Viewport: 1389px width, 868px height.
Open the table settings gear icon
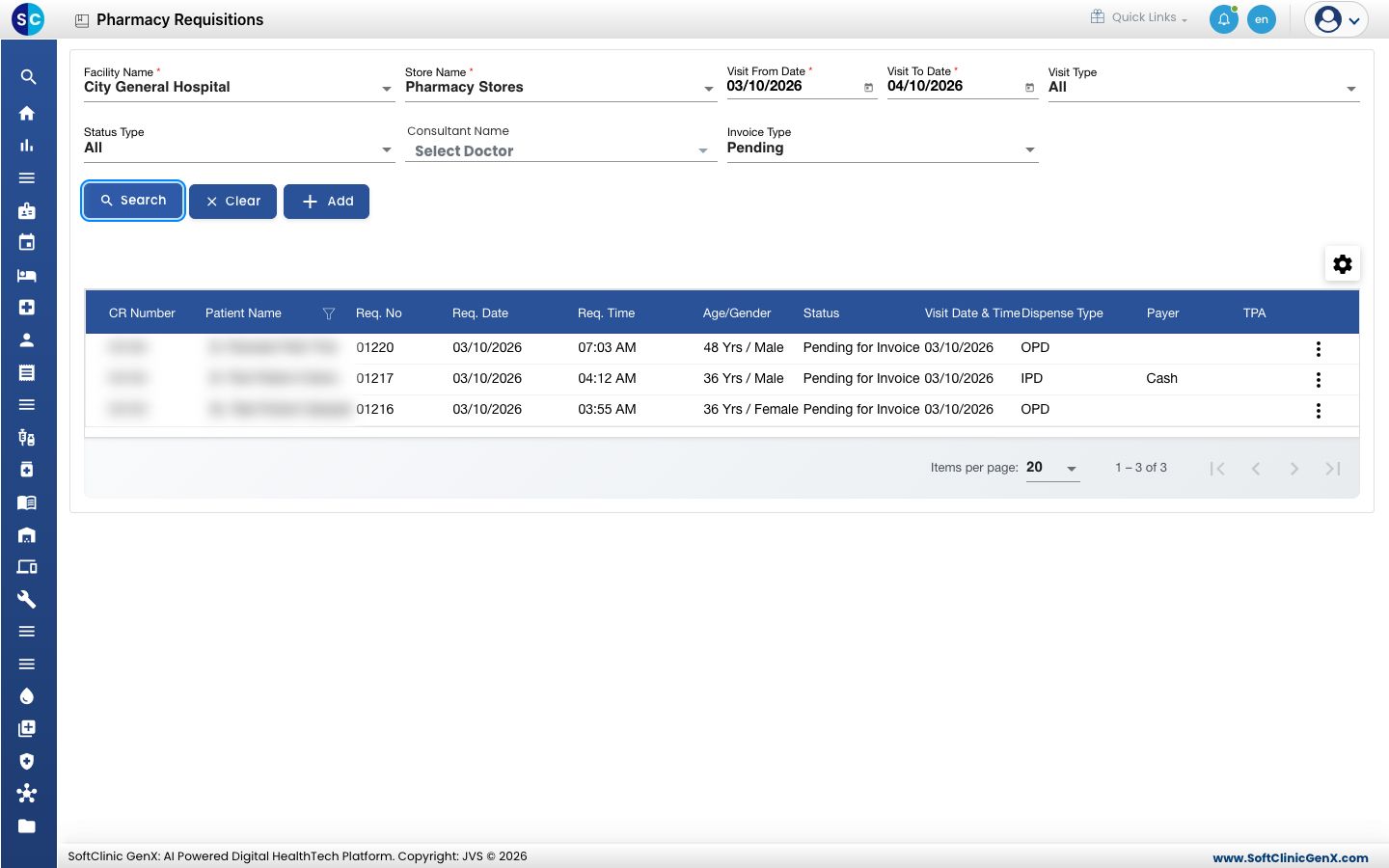click(x=1343, y=264)
